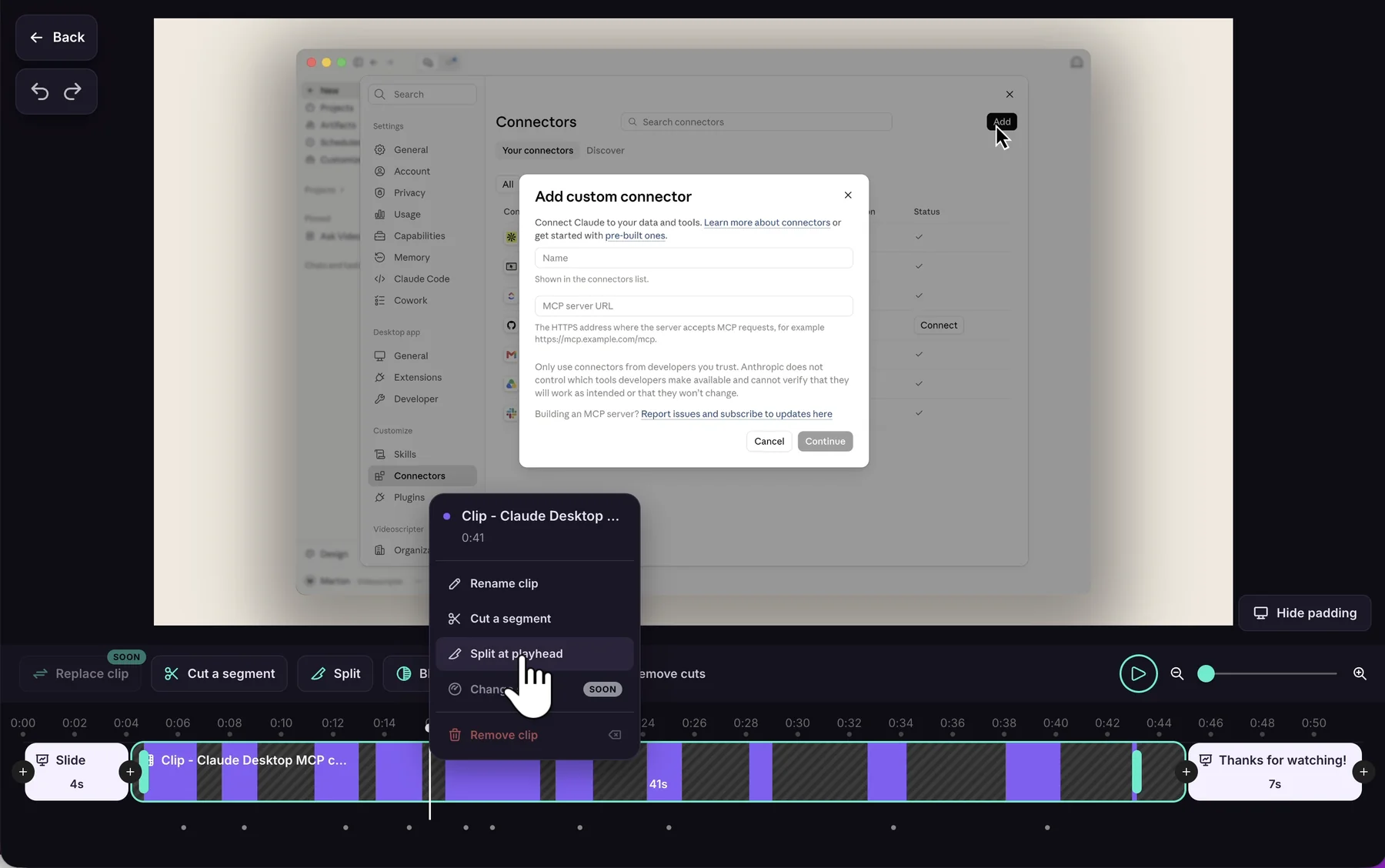
Task: Click the All filter tab
Action: [508, 184]
